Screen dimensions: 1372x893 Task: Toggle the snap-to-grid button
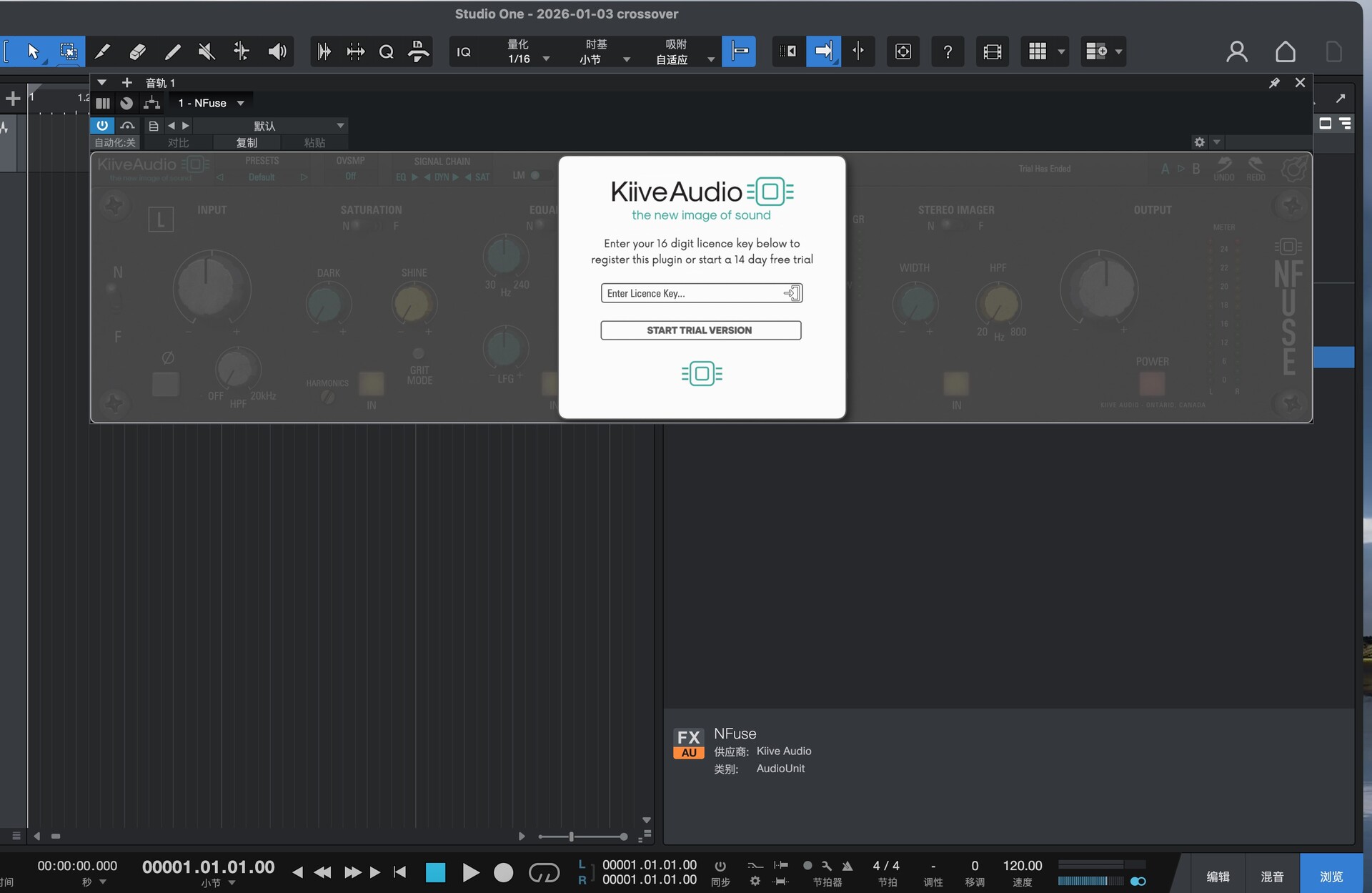739,51
